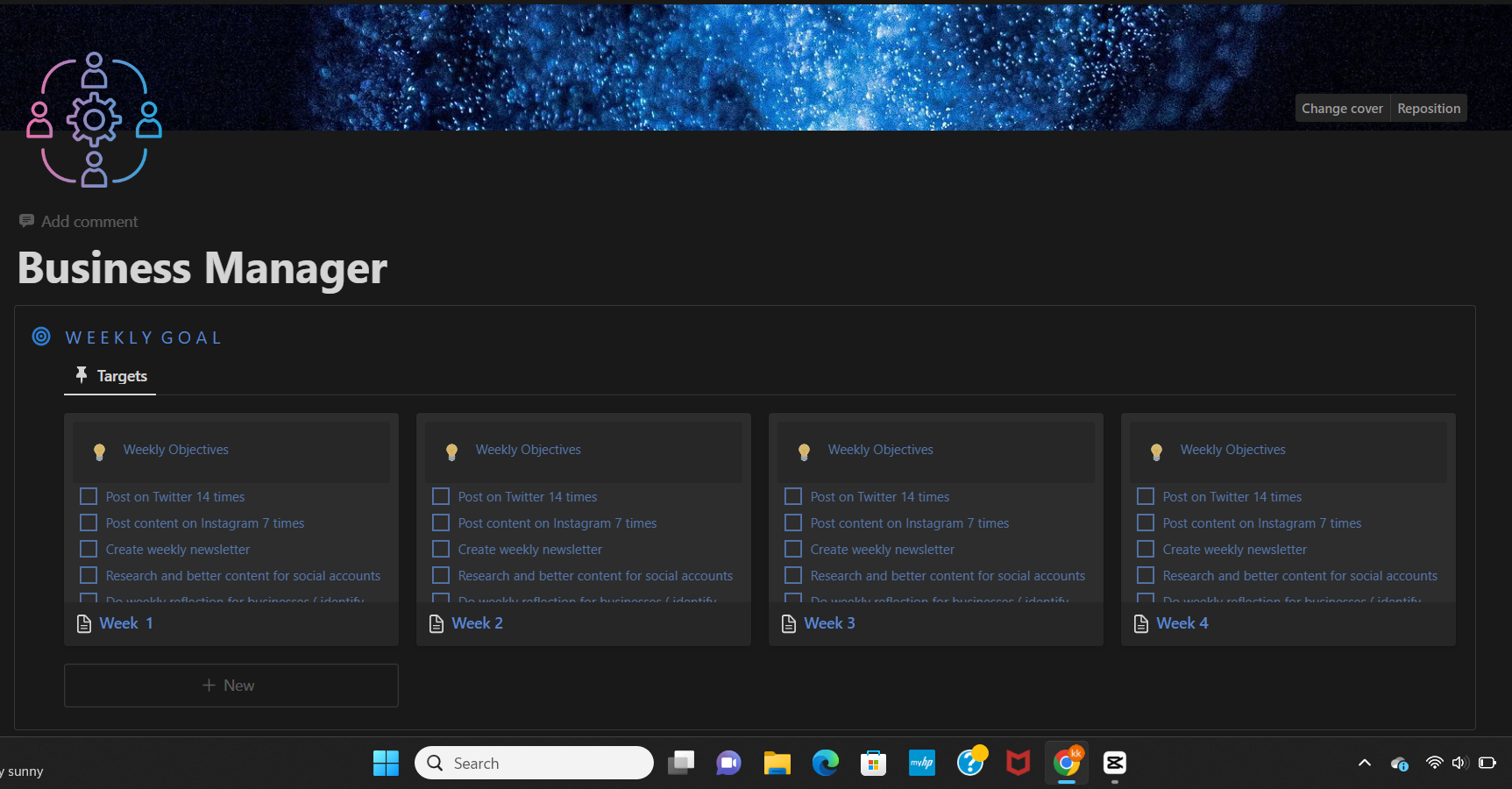Check Week 4 'Create weekly newsletter'
The image size is (1512, 789).
click(1146, 550)
